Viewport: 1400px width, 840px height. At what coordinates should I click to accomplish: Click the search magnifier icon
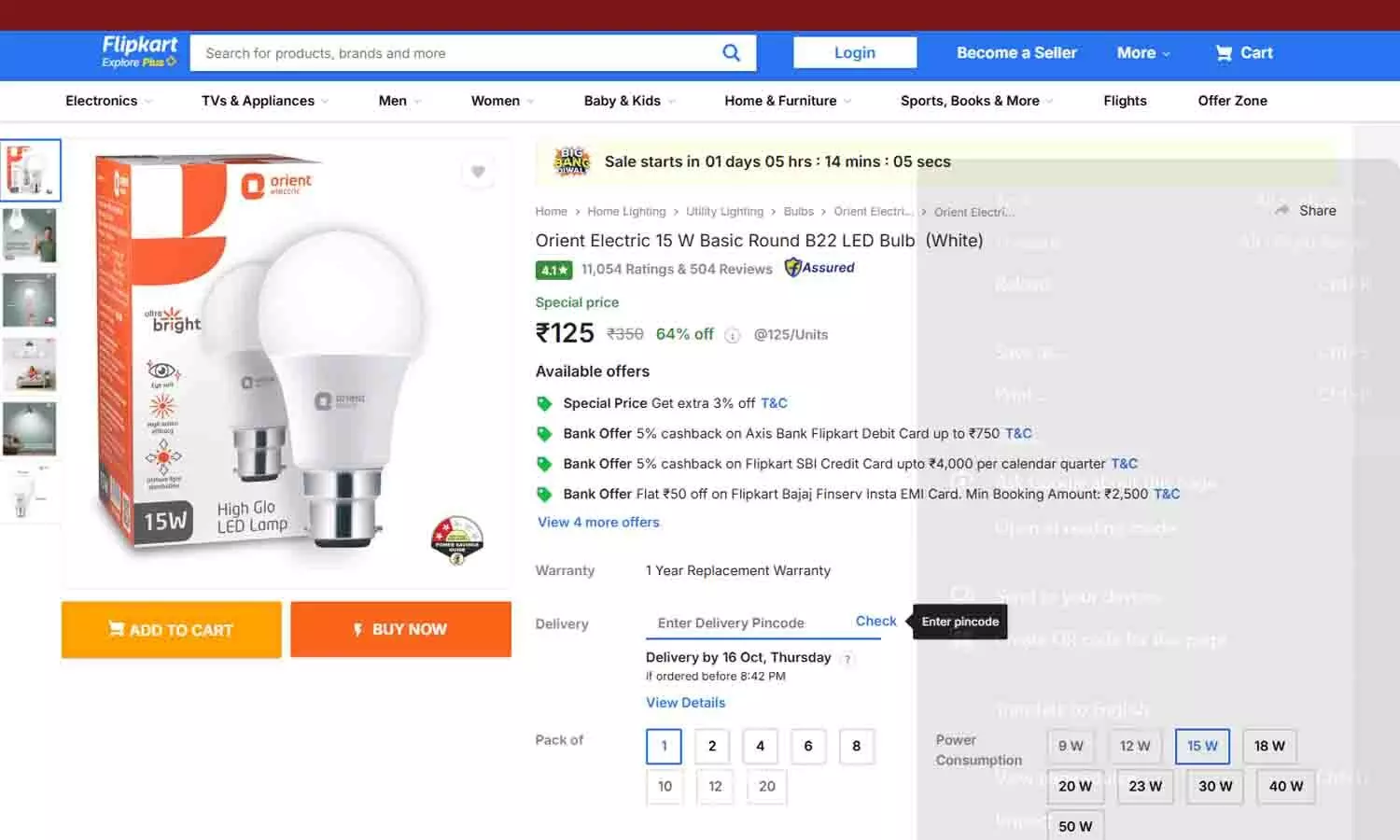732,52
